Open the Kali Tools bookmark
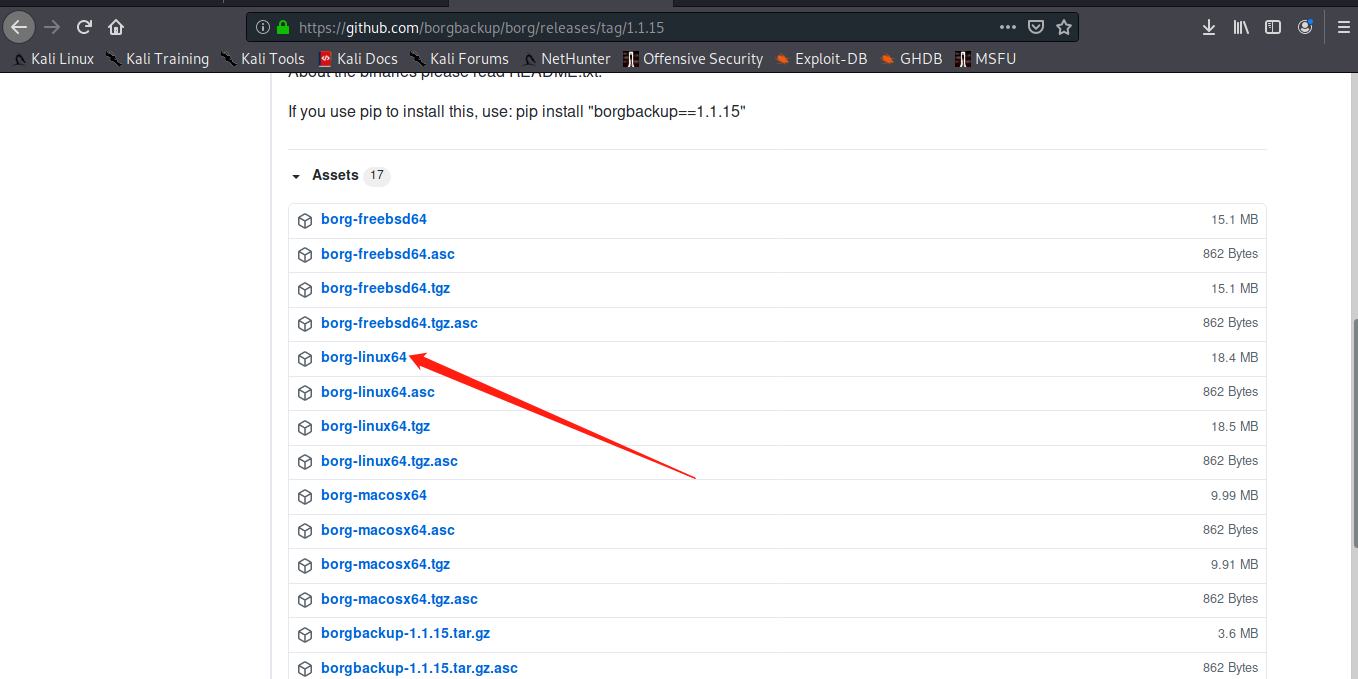Screen dimensions: 1358x679 [263, 59]
